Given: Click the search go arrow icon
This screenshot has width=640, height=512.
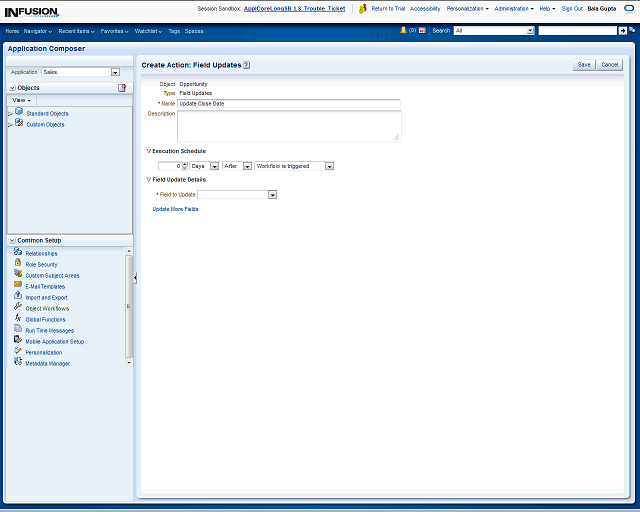Looking at the screenshot, I should coord(622,31).
